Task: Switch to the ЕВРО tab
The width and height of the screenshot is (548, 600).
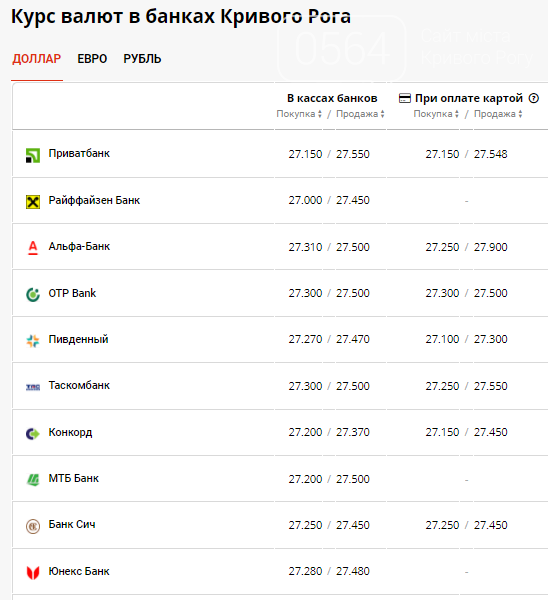Action: coord(92,59)
